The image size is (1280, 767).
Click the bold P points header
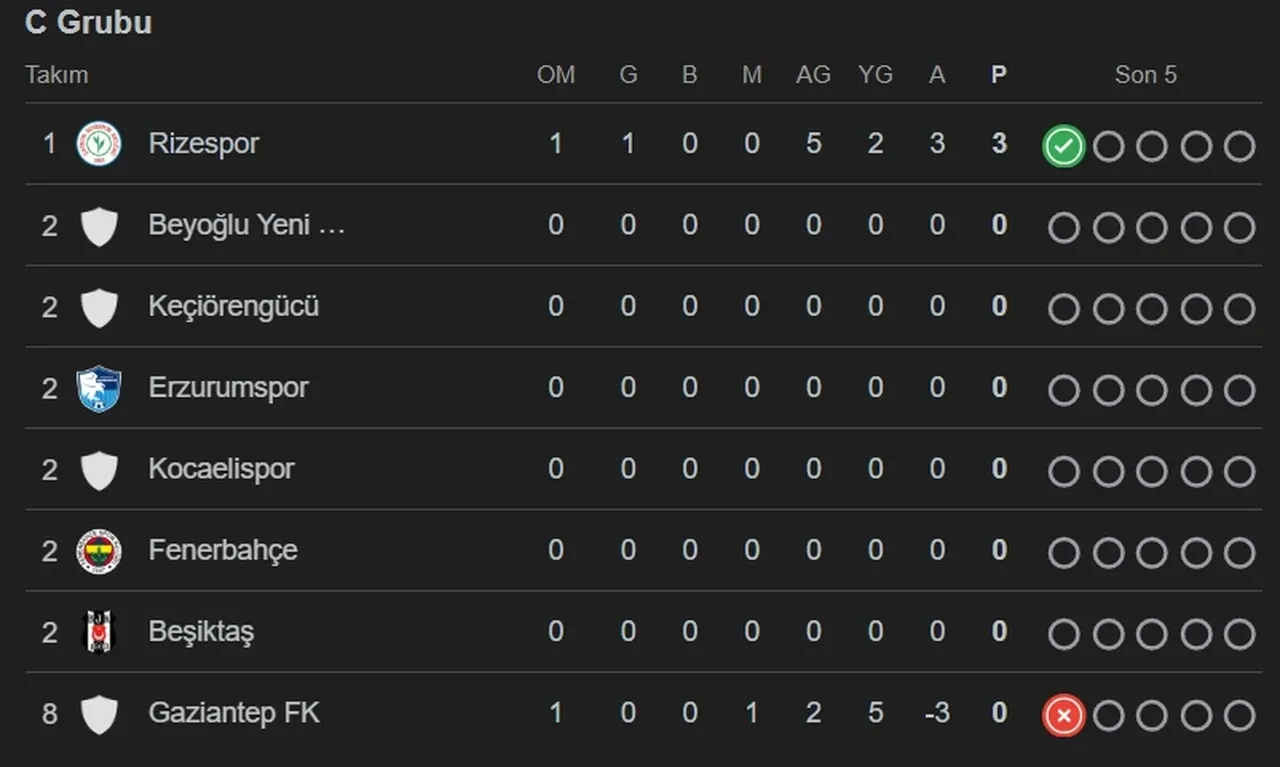coord(998,75)
